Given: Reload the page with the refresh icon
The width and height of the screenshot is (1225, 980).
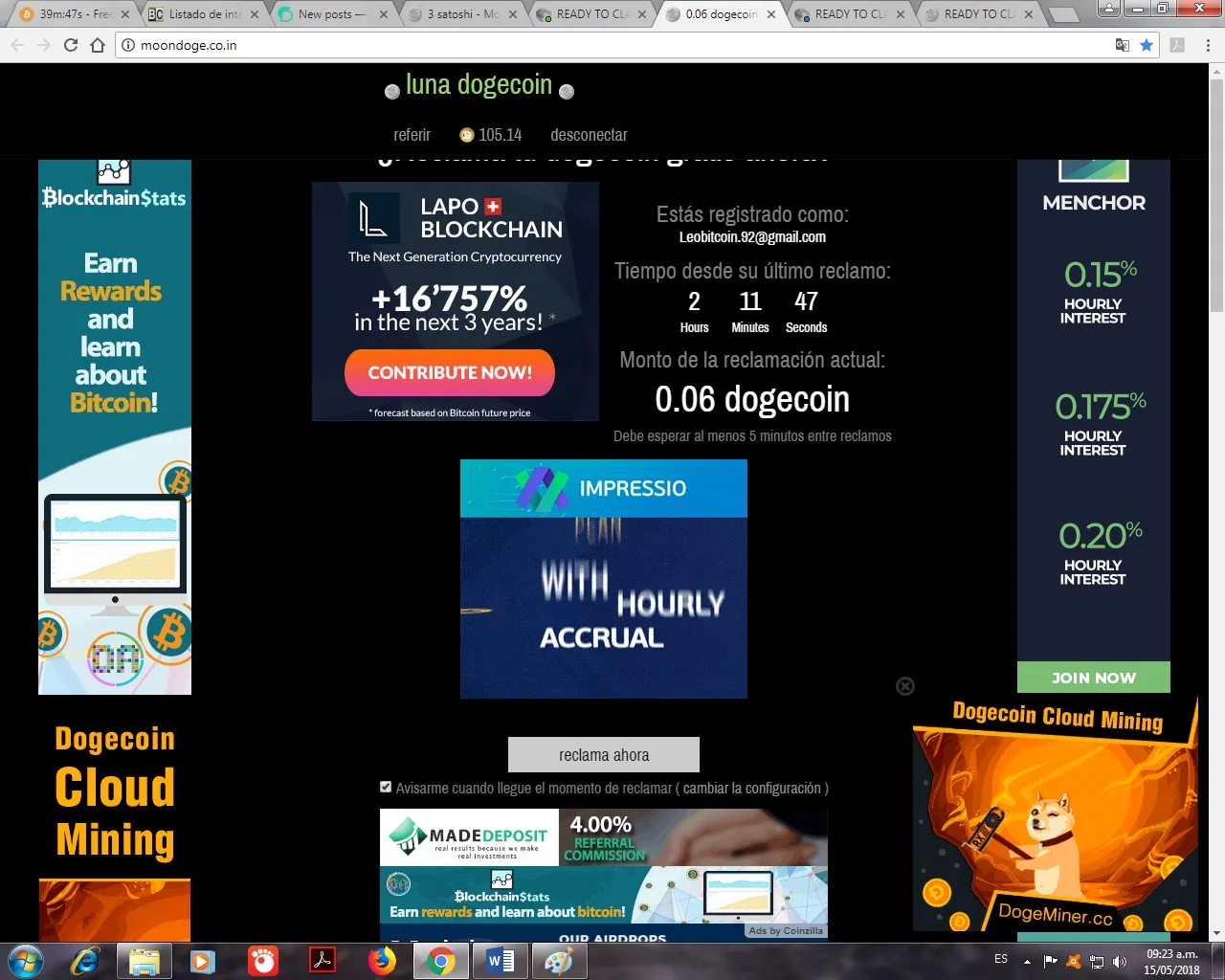Looking at the screenshot, I should click(71, 45).
